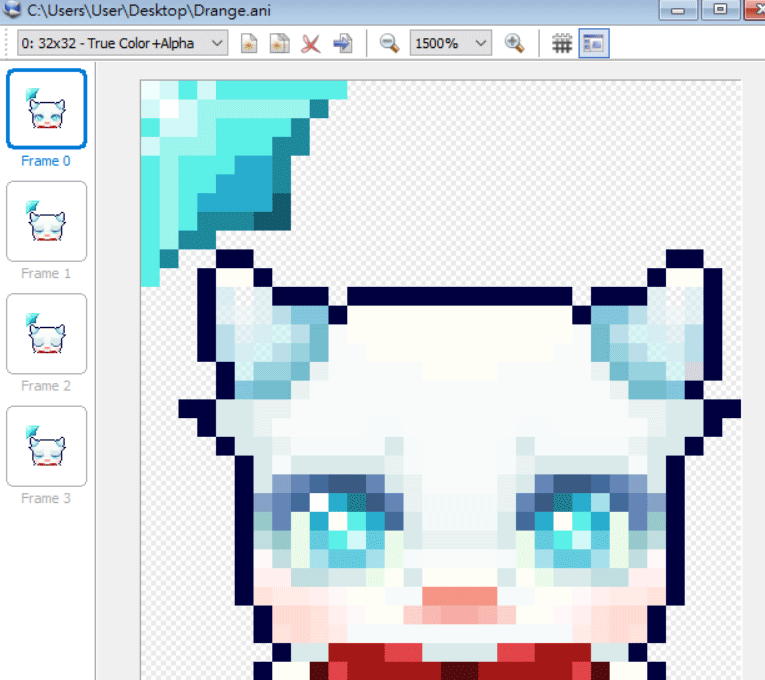The width and height of the screenshot is (765, 680).
Task: Click the Frame 1 label
Action: pyautogui.click(x=46, y=273)
